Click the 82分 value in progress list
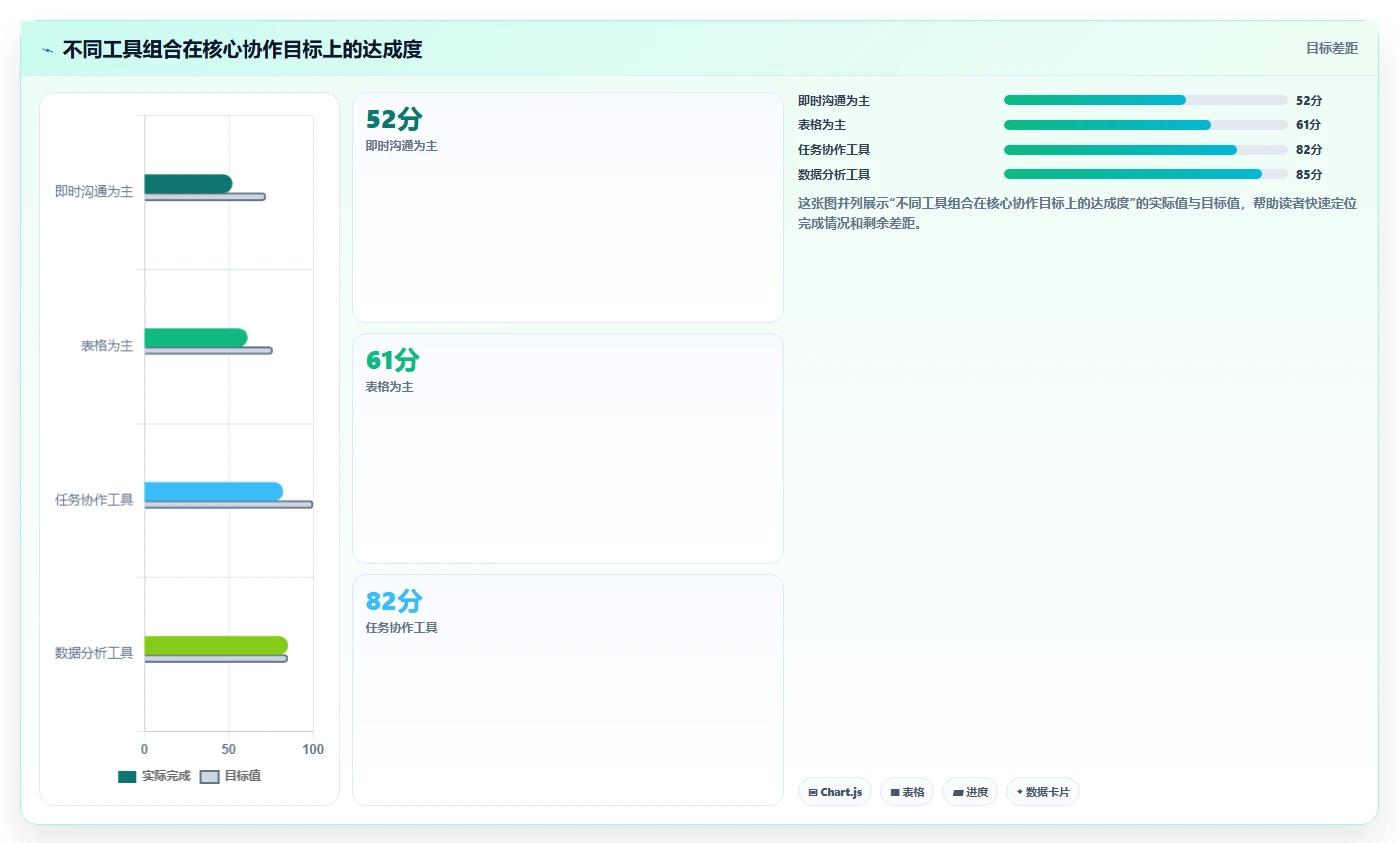The height and width of the screenshot is (843, 1399). [1309, 150]
